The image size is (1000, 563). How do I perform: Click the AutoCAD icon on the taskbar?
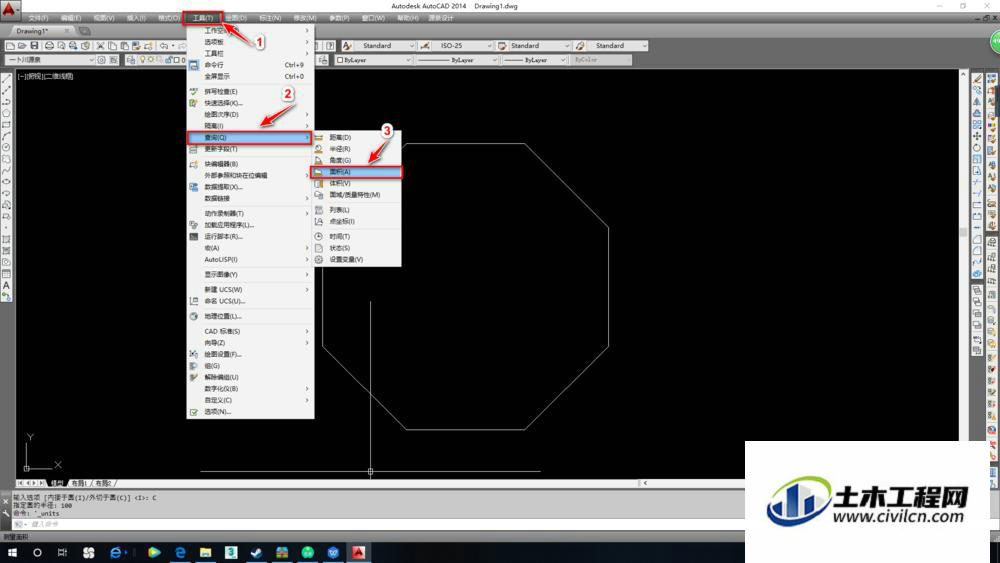pyautogui.click(x=358, y=552)
